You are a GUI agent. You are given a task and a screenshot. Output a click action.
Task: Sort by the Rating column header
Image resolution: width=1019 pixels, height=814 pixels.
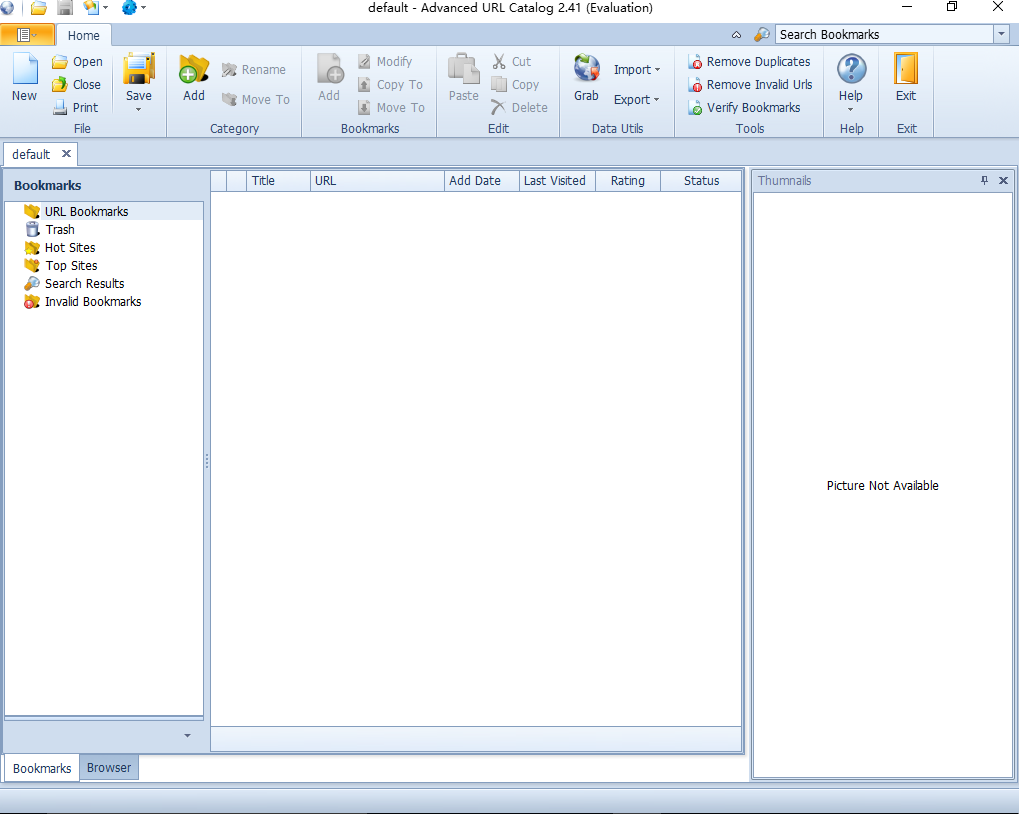tap(628, 181)
